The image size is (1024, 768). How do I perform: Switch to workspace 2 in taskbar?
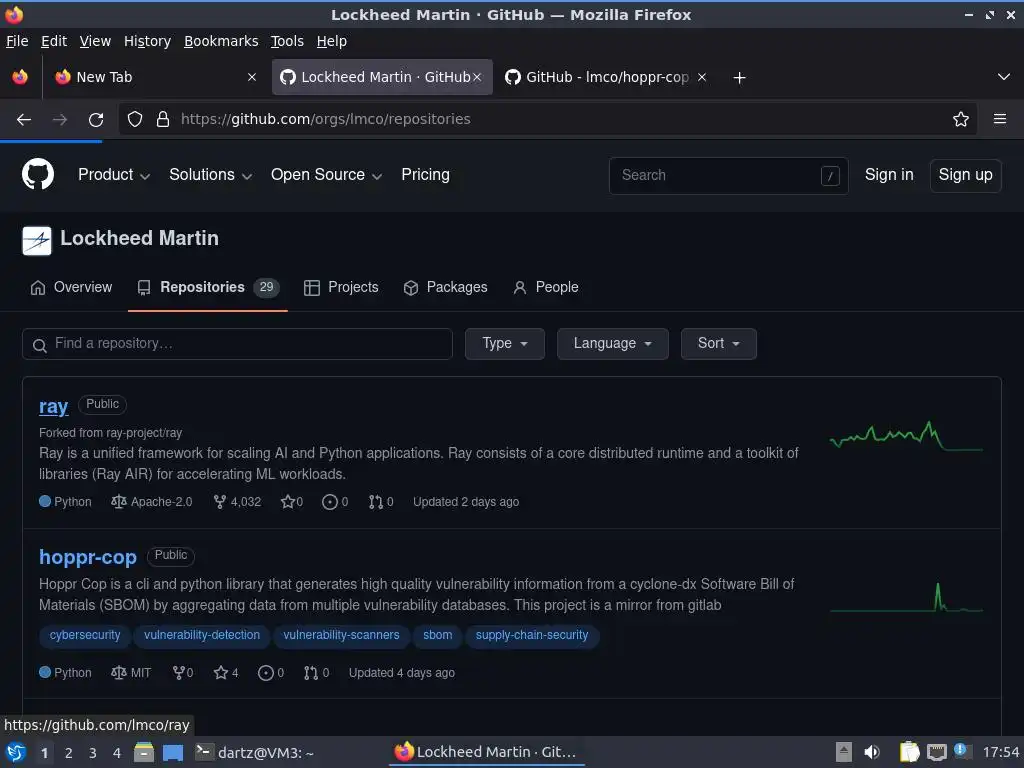click(69, 753)
